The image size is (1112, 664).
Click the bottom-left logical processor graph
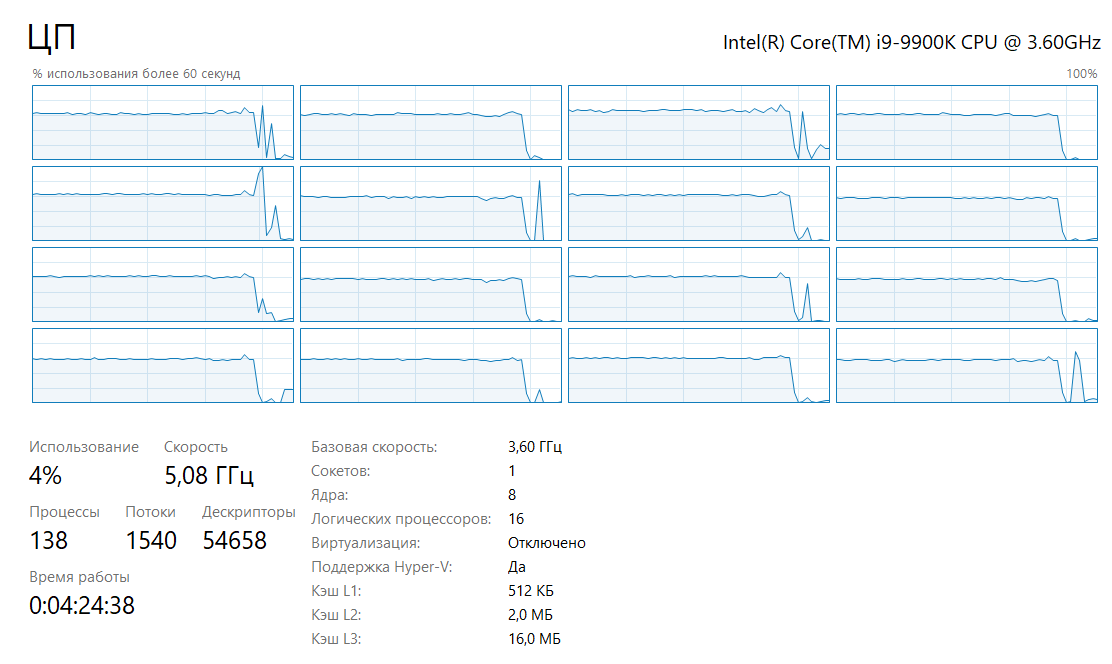tap(163, 365)
